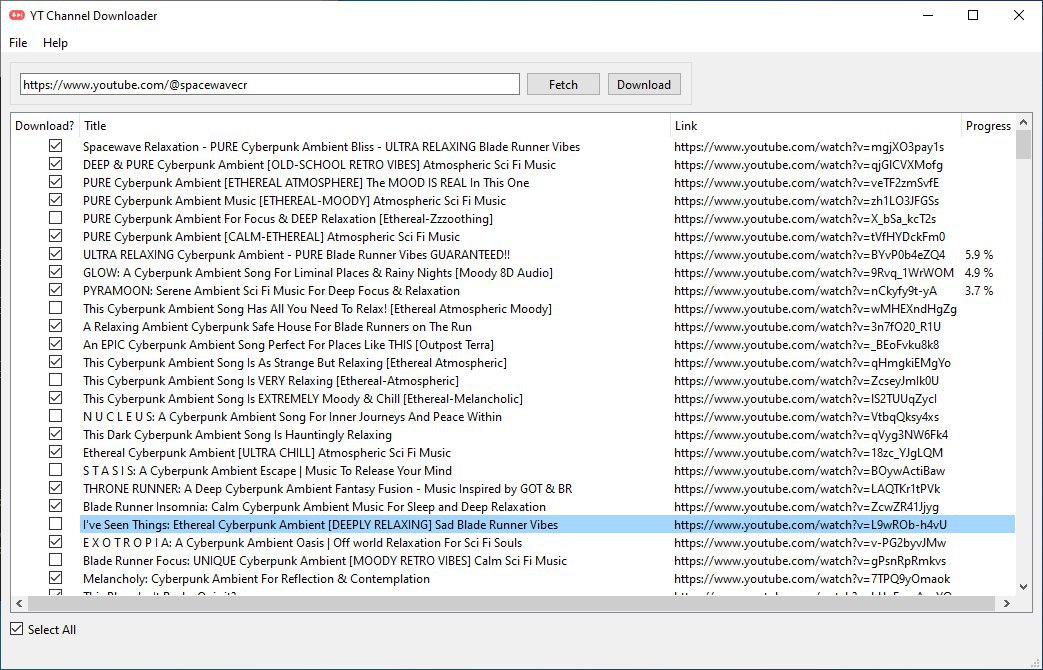Select the title PYRAMOON: Serene Ambient Sci Fi Music
This screenshot has width=1043, height=670.
pyautogui.click(x=271, y=291)
